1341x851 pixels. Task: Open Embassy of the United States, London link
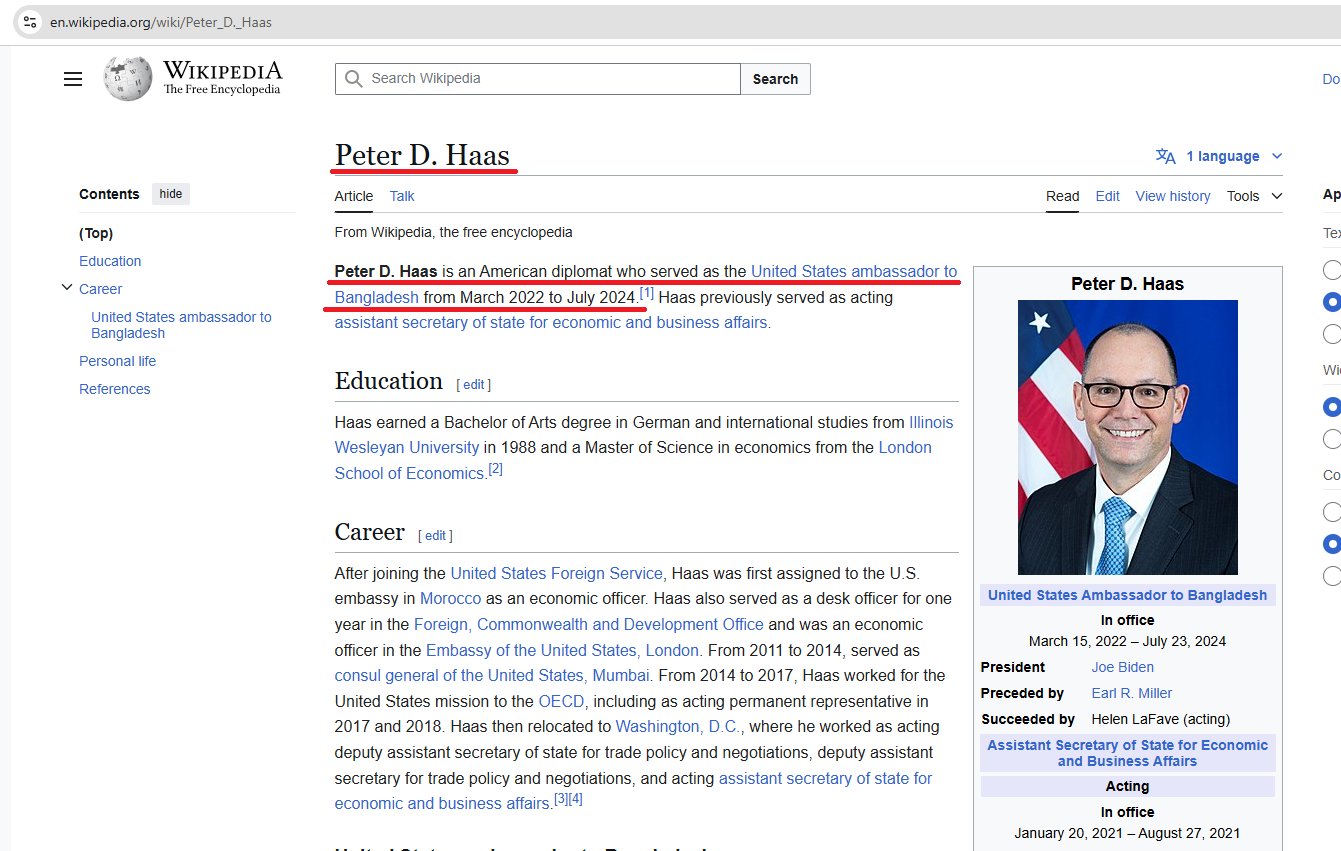(564, 650)
